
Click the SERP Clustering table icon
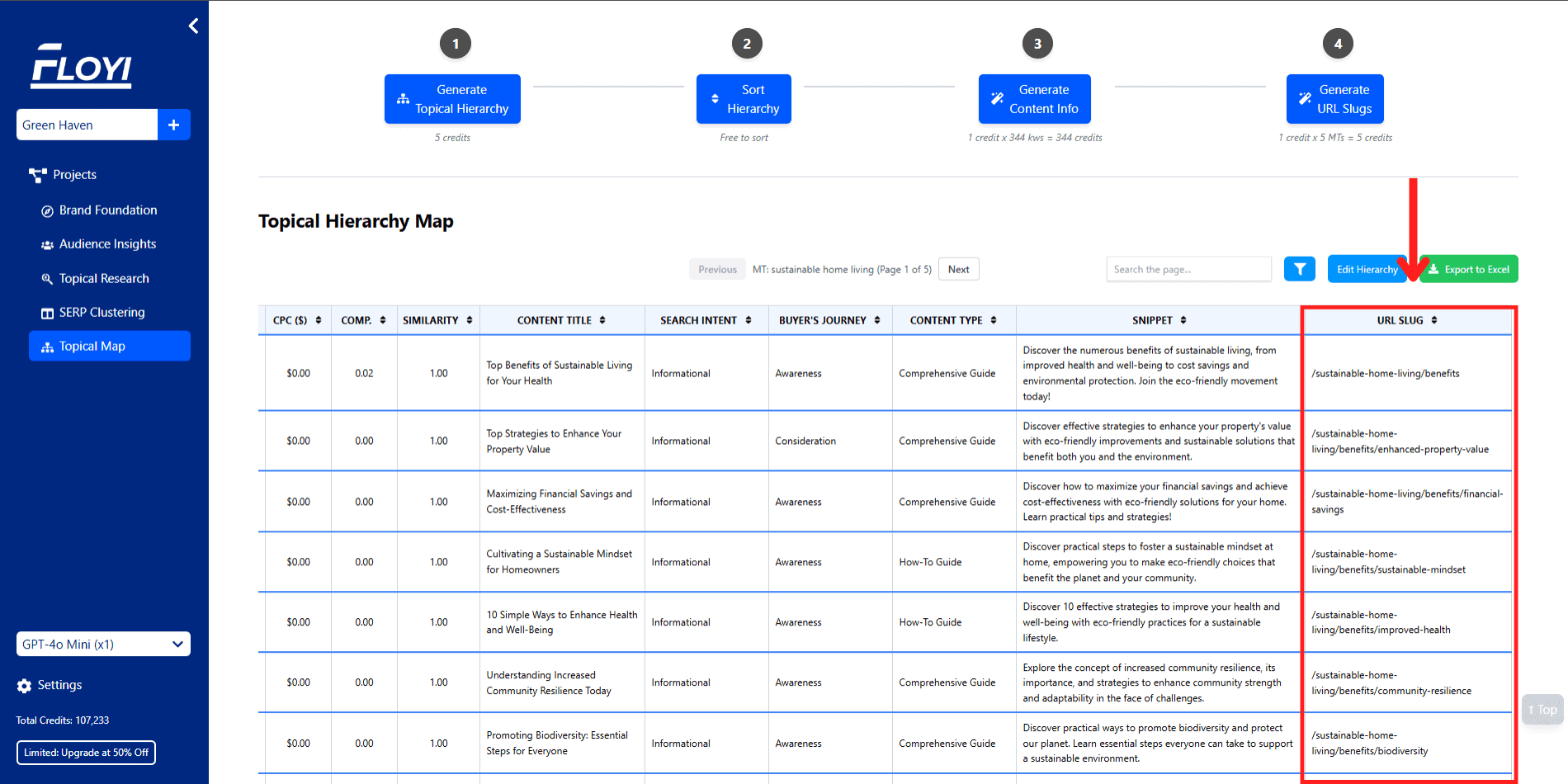click(47, 313)
